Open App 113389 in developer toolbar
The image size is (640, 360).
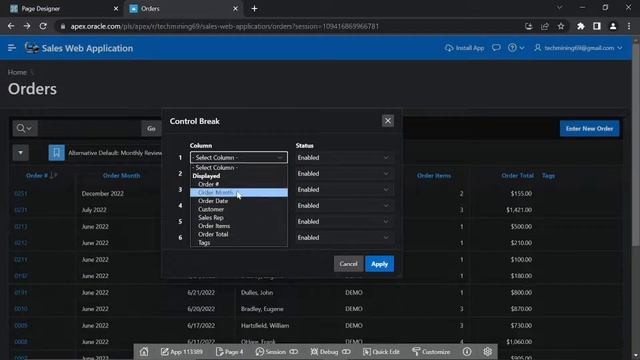click(182, 351)
